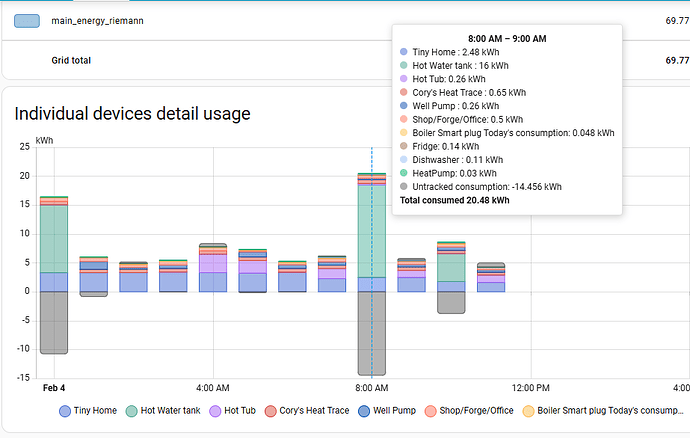
Task: Click the main_energy_riemann blue color swatch
Action: (28, 21)
